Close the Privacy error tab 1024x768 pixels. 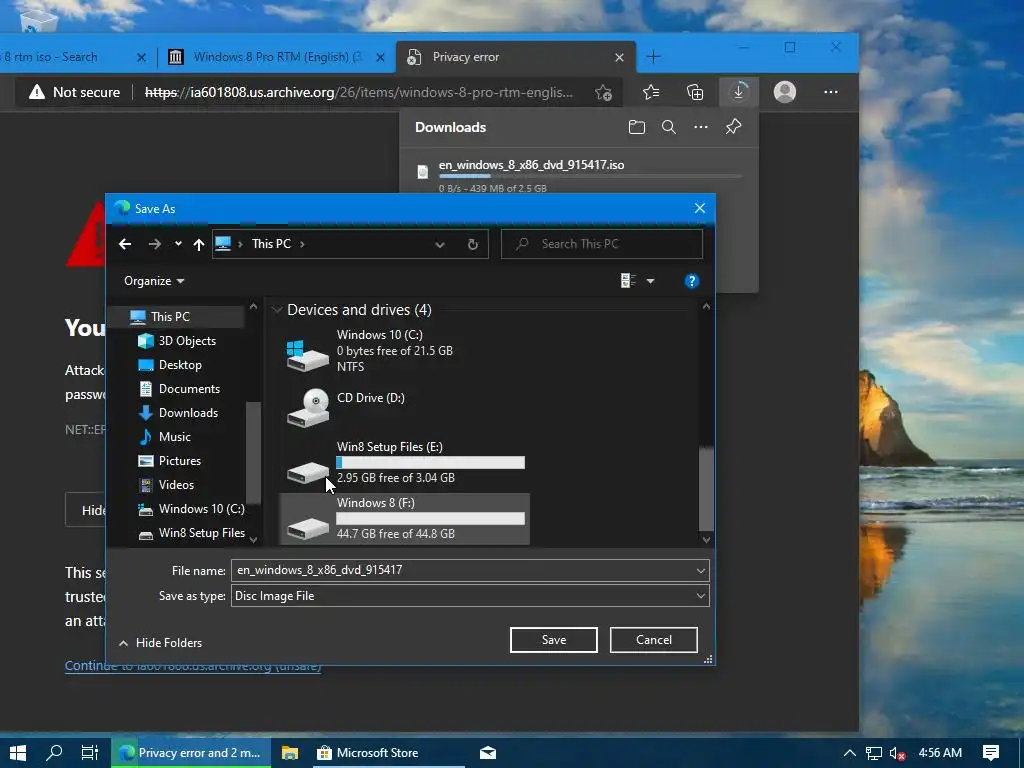(619, 57)
